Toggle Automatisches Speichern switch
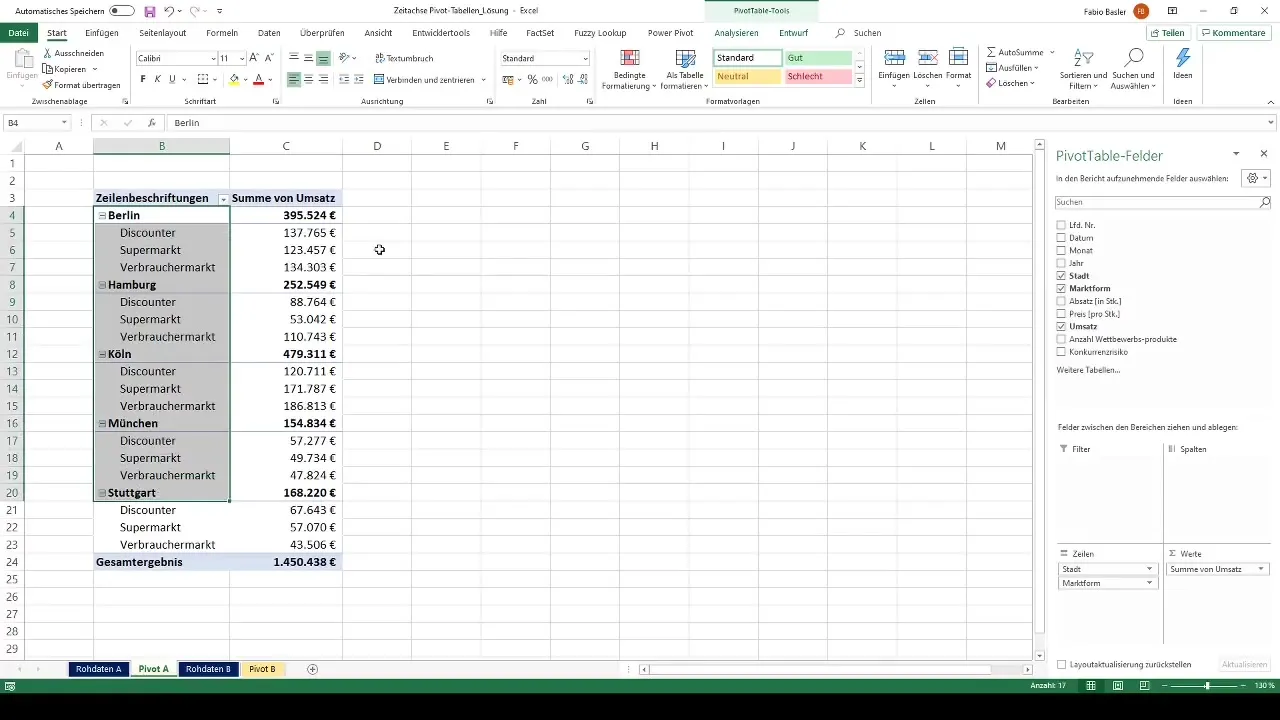1280x720 pixels. [122, 11]
